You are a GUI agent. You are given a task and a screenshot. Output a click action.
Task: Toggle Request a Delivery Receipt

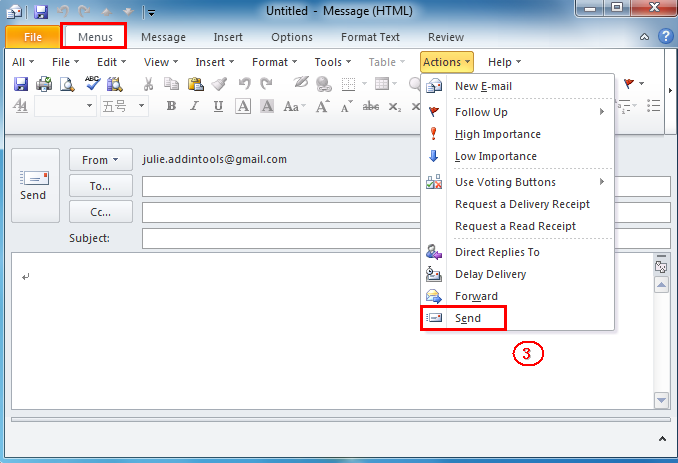click(x=518, y=204)
